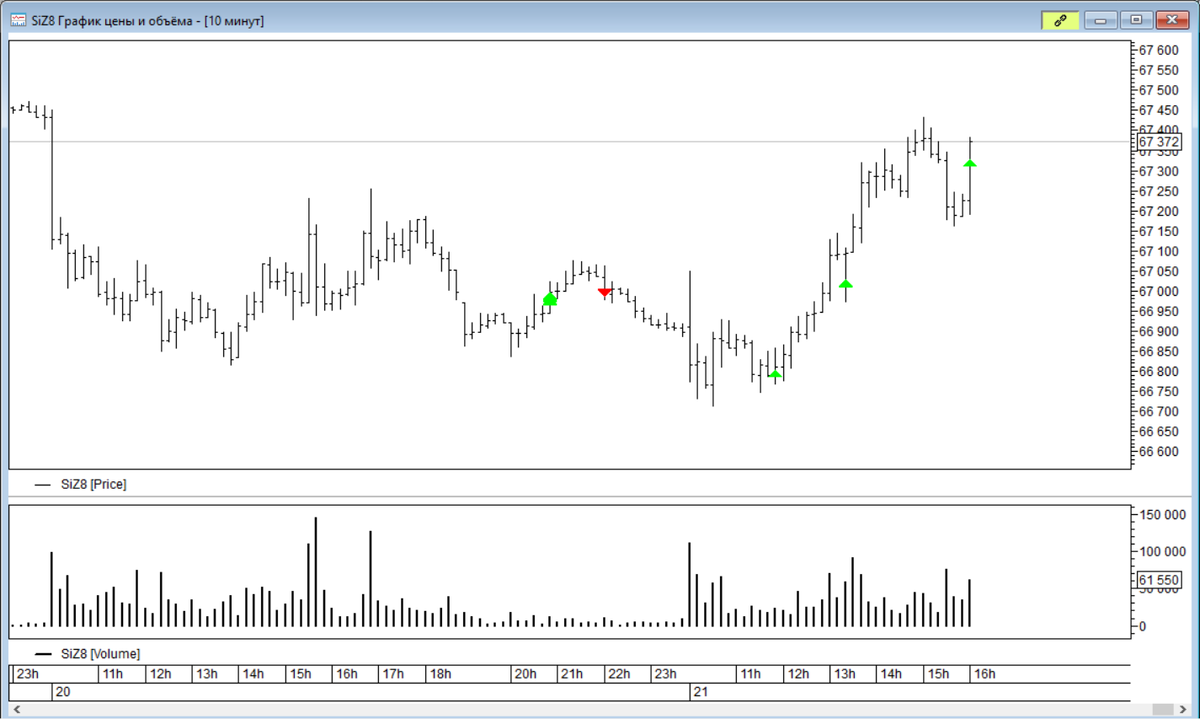
Task: Click the date 21 label on date axis
Action: (x=700, y=692)
